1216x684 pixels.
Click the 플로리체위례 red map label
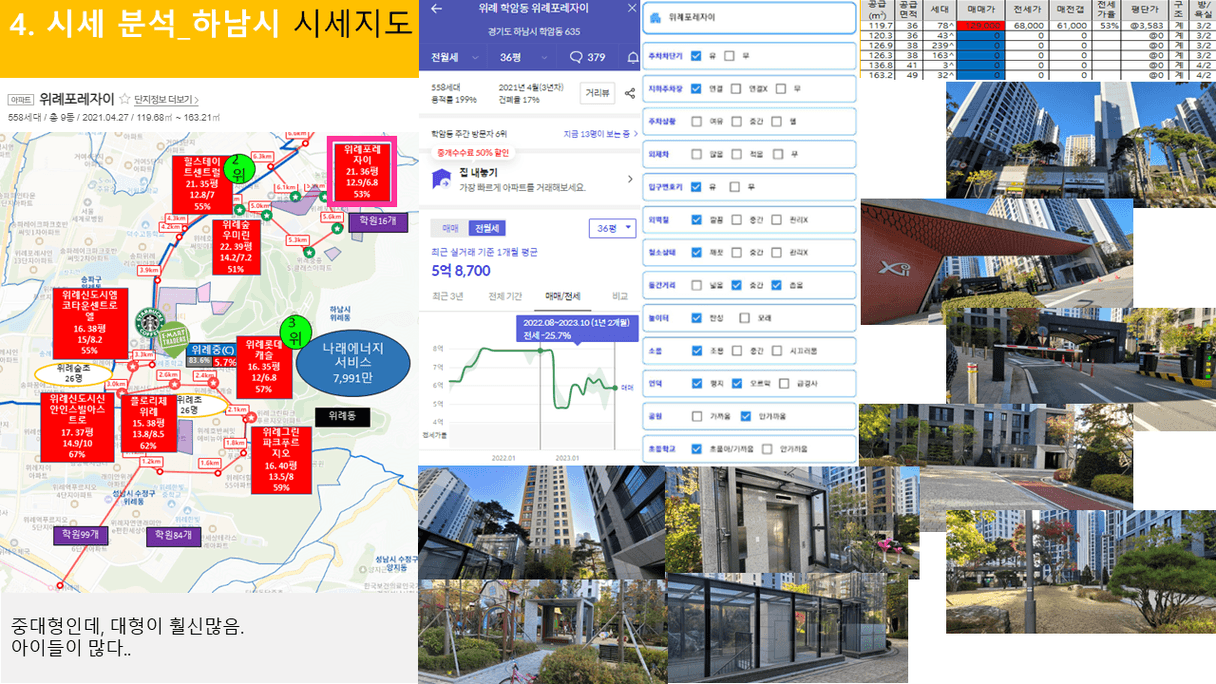pyautogui.click(x=147, y=423)
